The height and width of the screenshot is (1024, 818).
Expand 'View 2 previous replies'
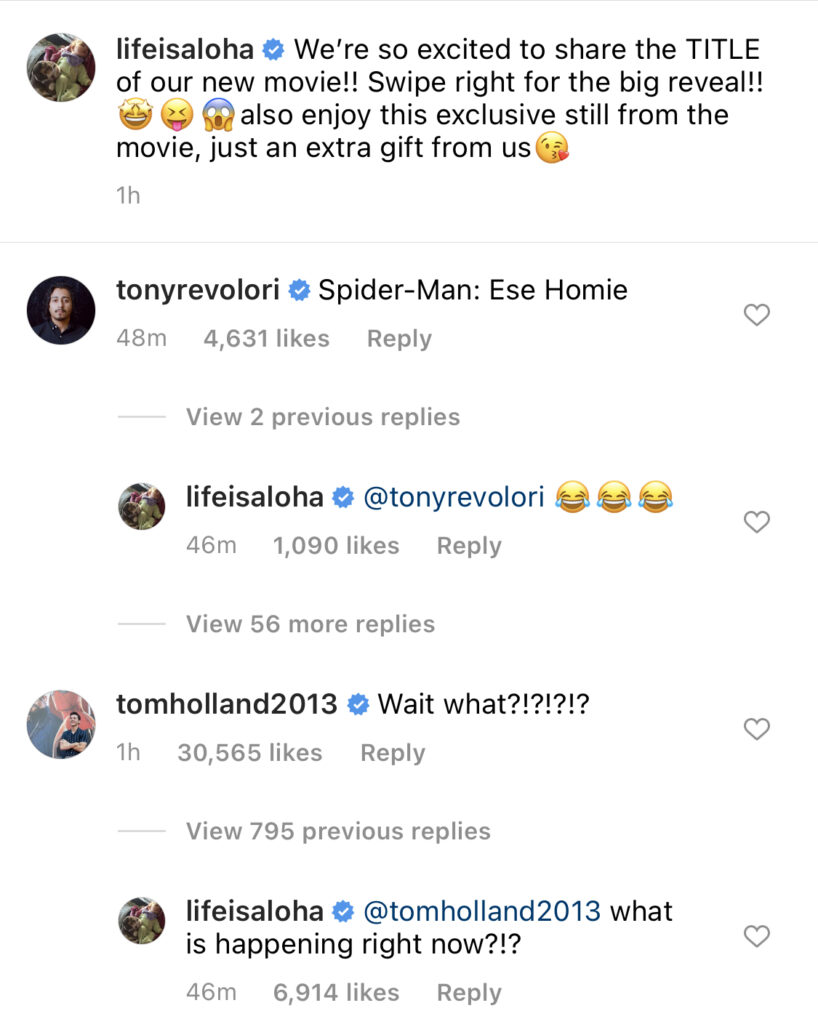[x=322, y=417]
